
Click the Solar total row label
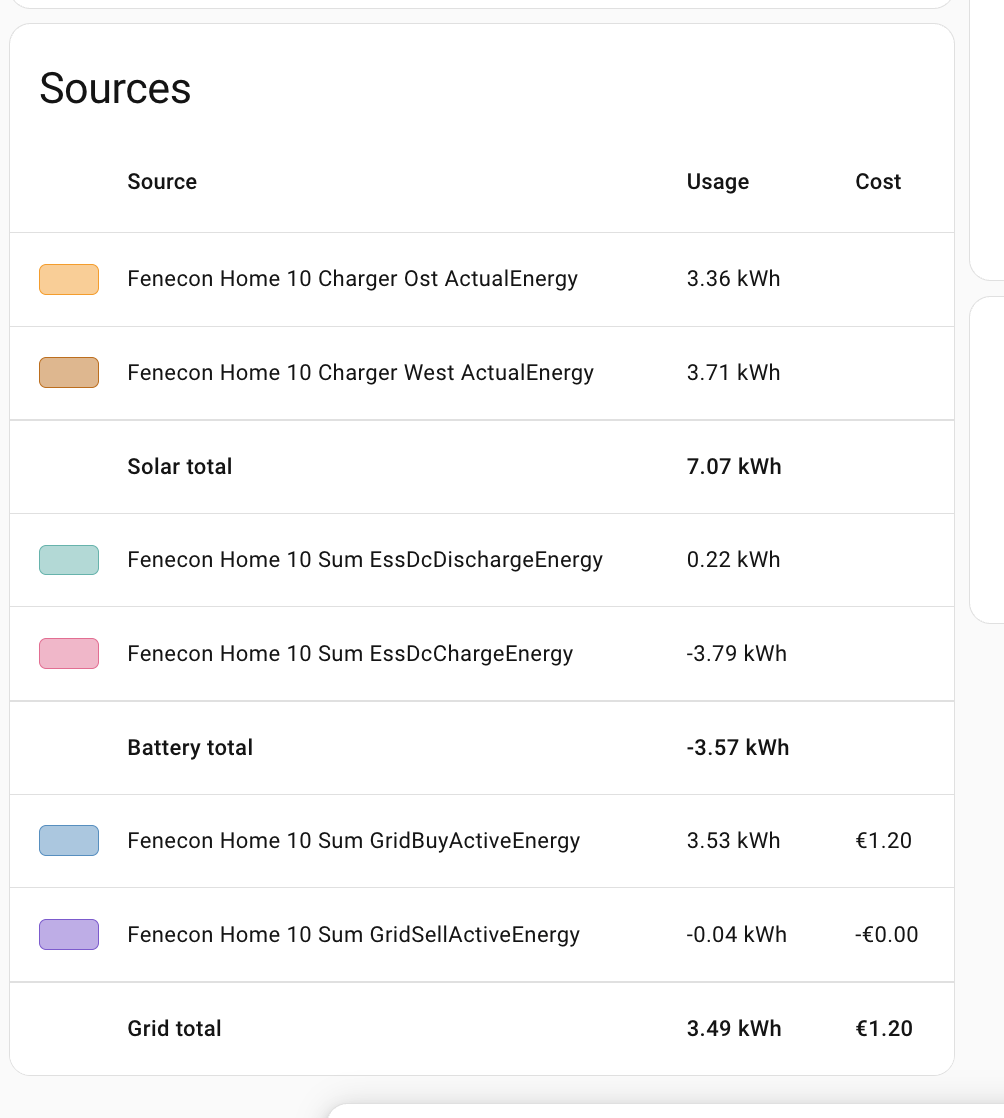(x=180, y=467)
